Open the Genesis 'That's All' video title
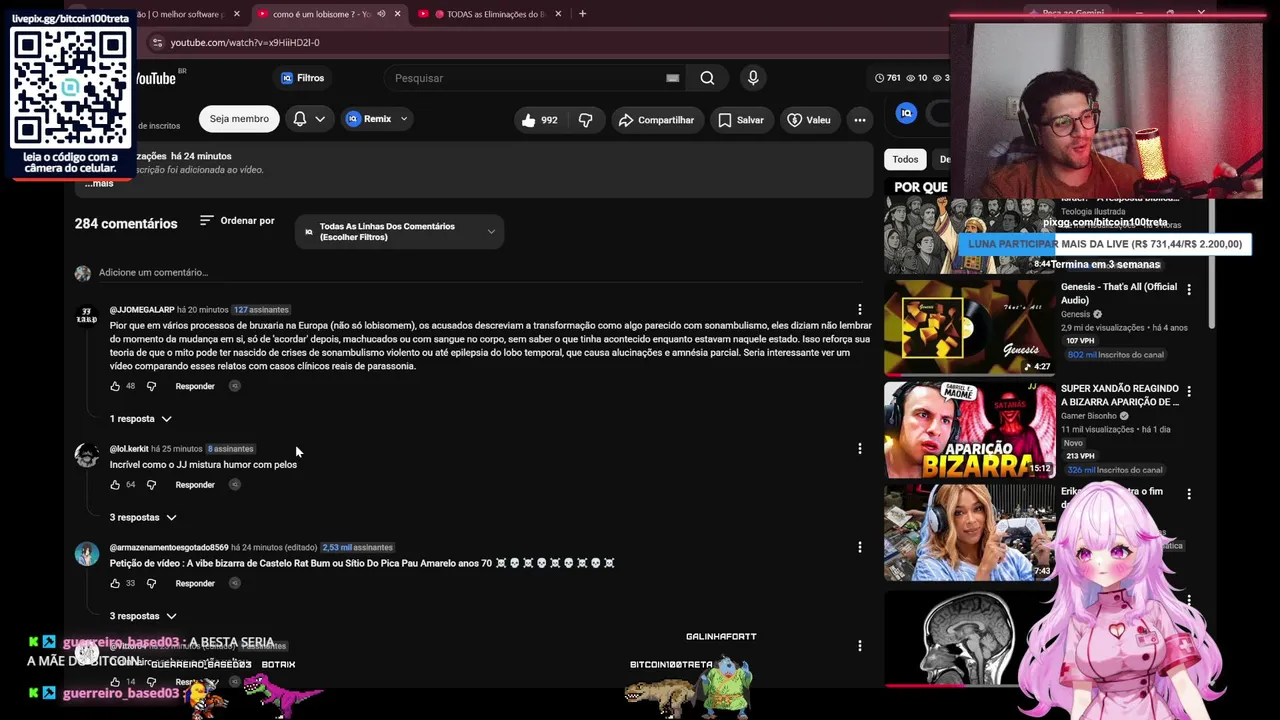This screenshot has height=720, width=1280. coord(1119,294)
